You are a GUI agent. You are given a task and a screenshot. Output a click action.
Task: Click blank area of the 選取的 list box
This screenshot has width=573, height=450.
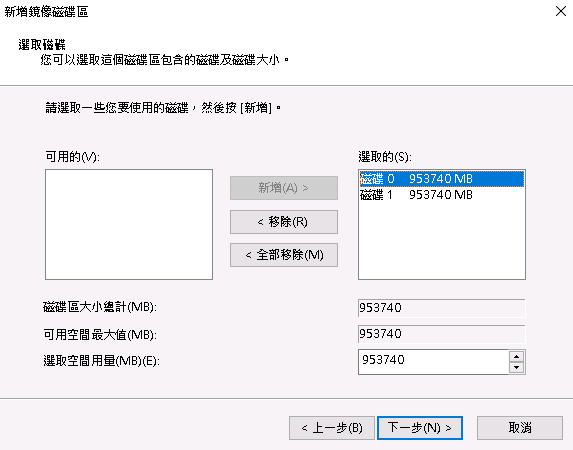pos(441,241)
